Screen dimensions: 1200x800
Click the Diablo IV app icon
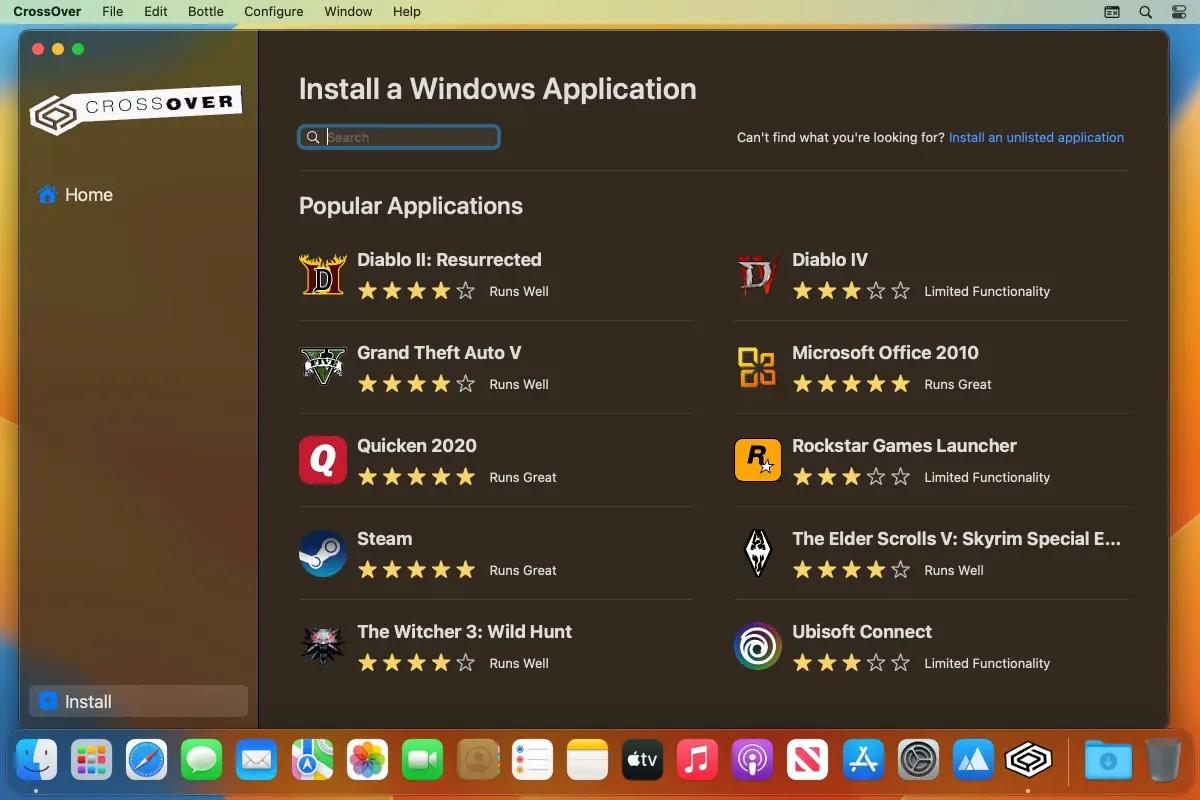click(x=758, y=274)
